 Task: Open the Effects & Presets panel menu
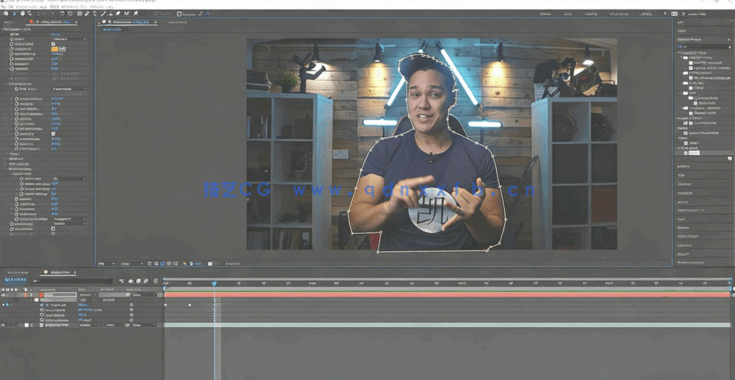coord(729,39)
